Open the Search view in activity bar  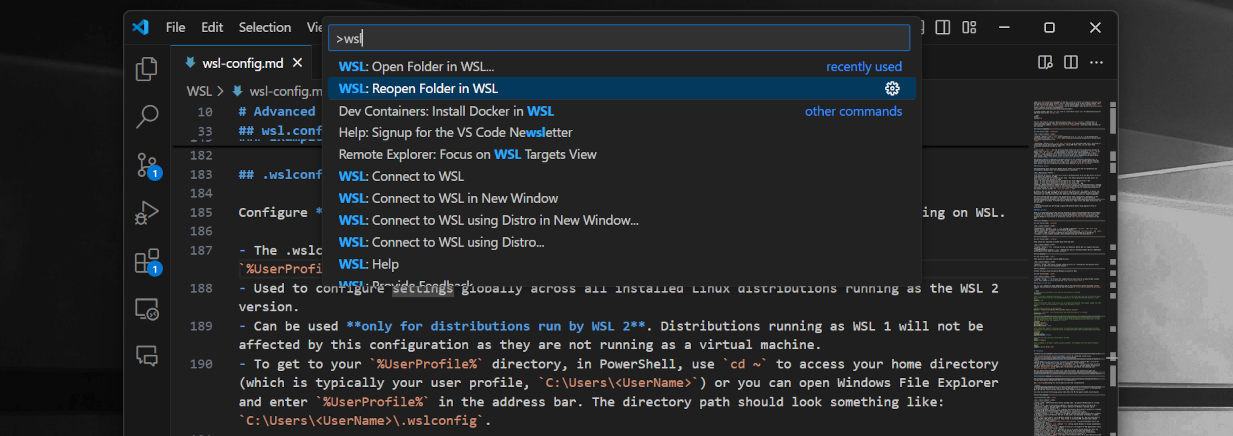[147, 117]
